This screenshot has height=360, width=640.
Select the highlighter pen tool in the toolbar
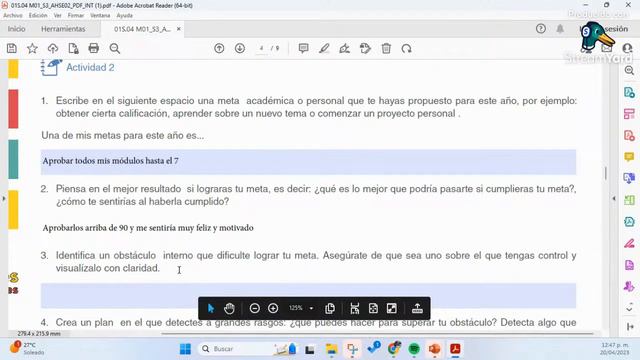tap(324, 49)
